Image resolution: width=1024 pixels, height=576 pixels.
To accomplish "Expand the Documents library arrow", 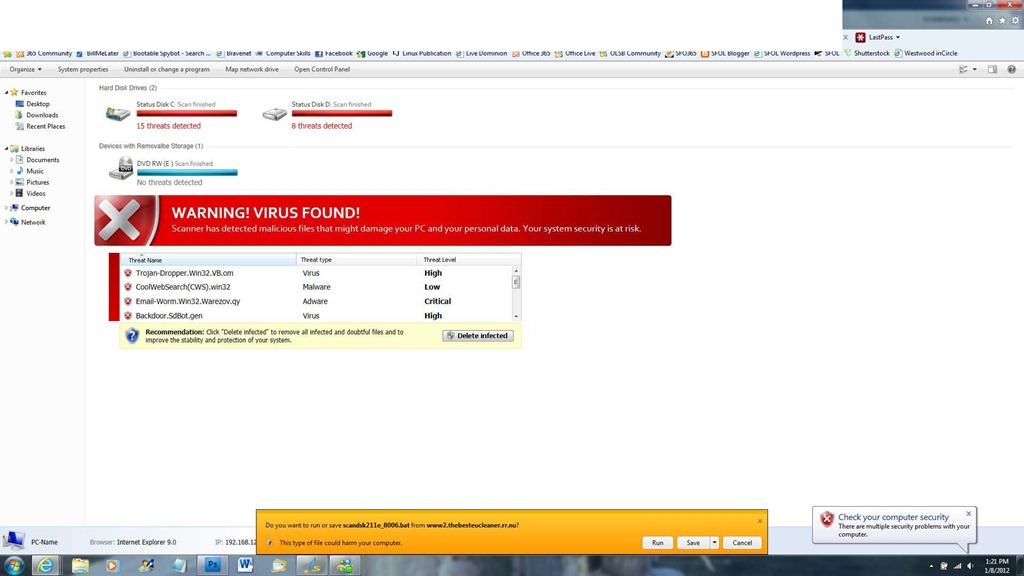I will tap(12, 160).
